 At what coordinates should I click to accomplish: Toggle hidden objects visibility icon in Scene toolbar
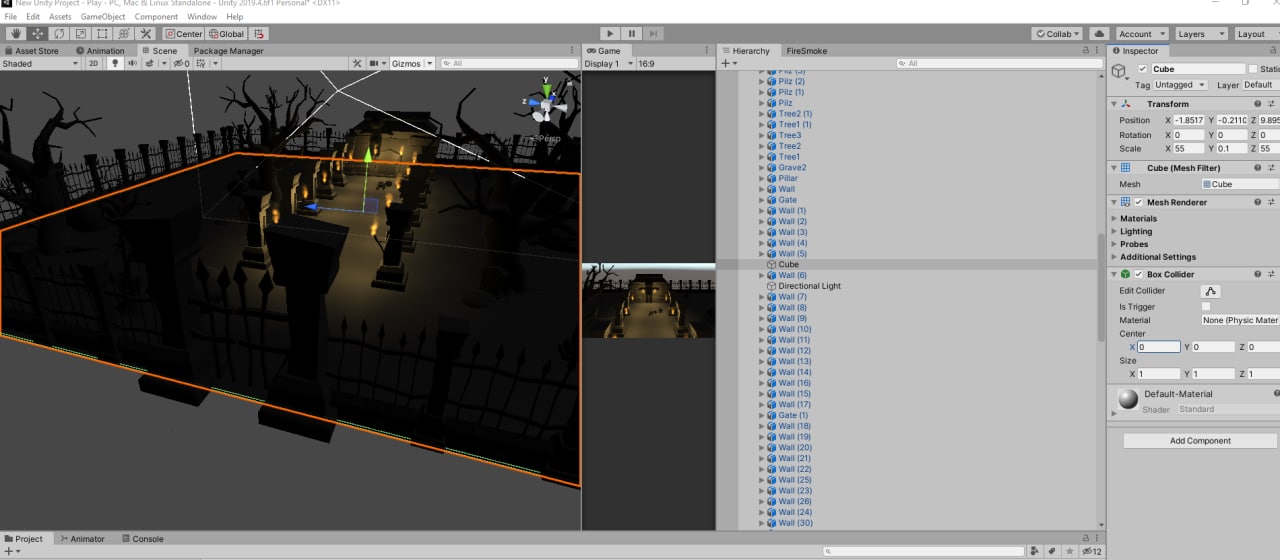pos(181,63)
